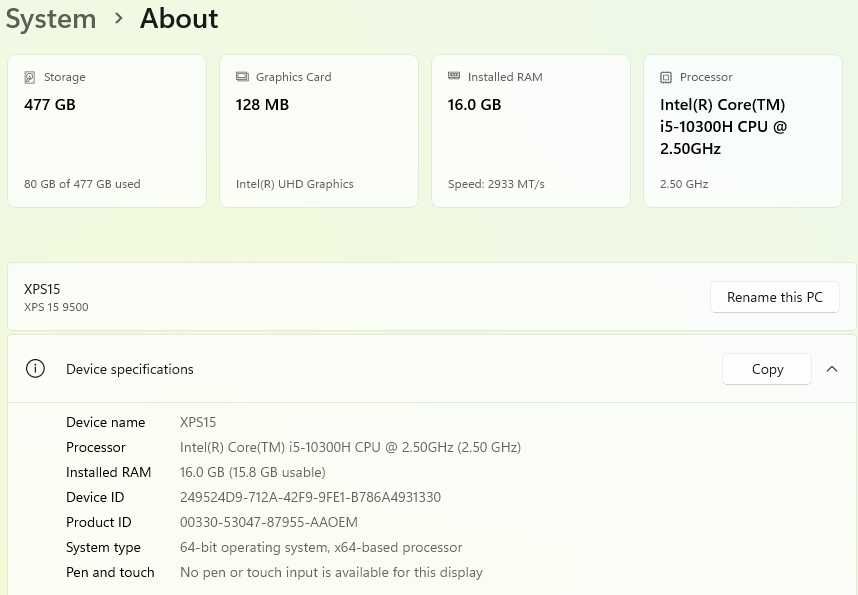Select the About breadcrumb heading
The height and width of the screenshot is (595, 858).
(x=179, y=19)
